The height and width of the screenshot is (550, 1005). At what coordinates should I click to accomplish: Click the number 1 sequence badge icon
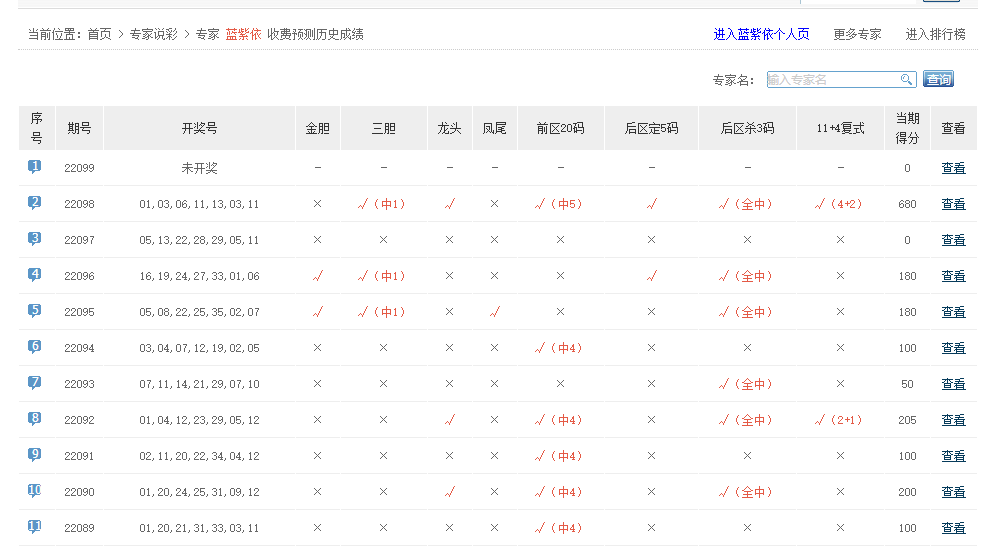[x=35, y=167]
